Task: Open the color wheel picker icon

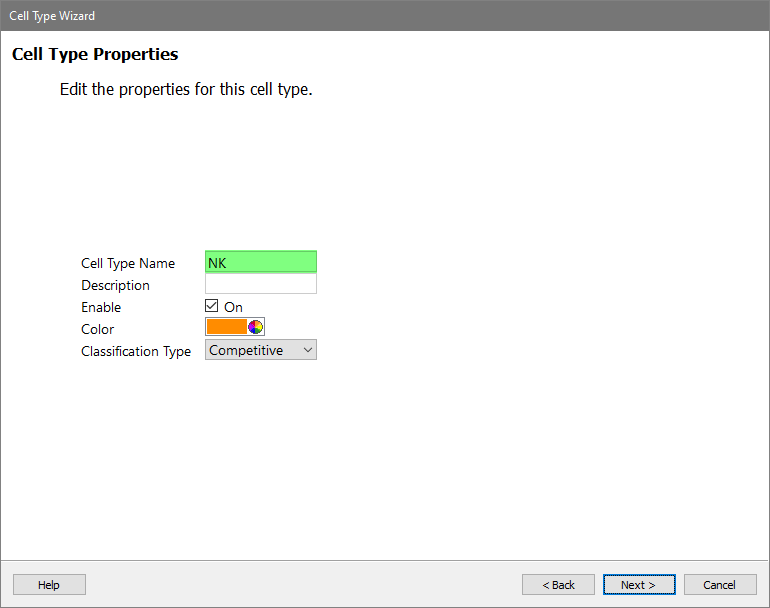Action: pos(256,327)
